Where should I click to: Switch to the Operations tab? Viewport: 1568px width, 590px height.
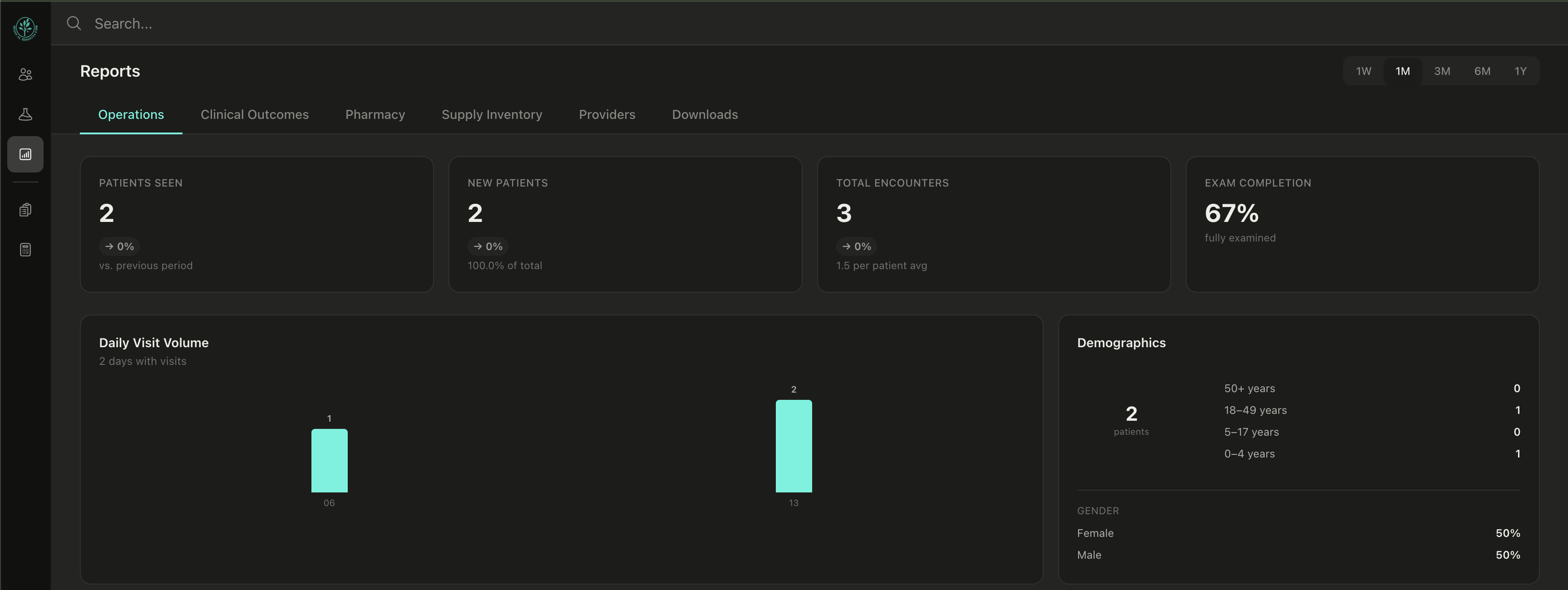point(131,114)
